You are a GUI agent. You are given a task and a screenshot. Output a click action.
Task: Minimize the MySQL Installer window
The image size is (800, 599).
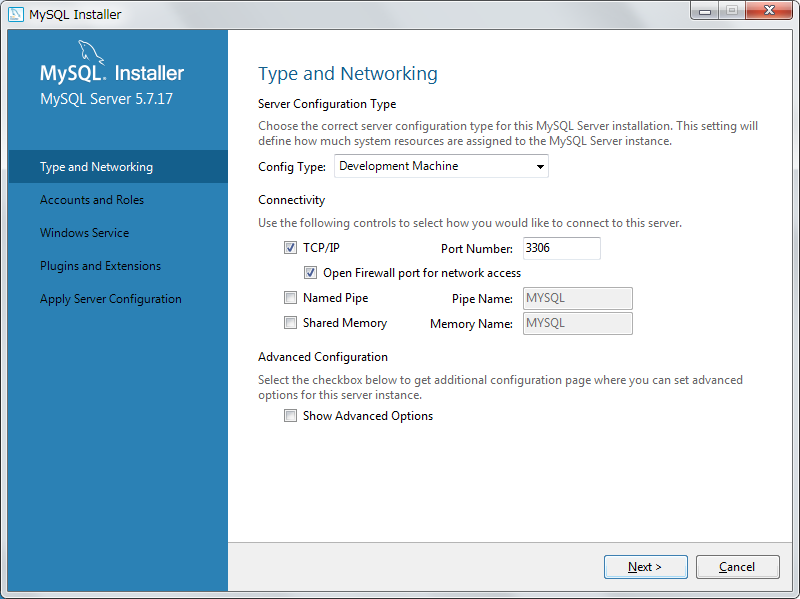[706, 10]
